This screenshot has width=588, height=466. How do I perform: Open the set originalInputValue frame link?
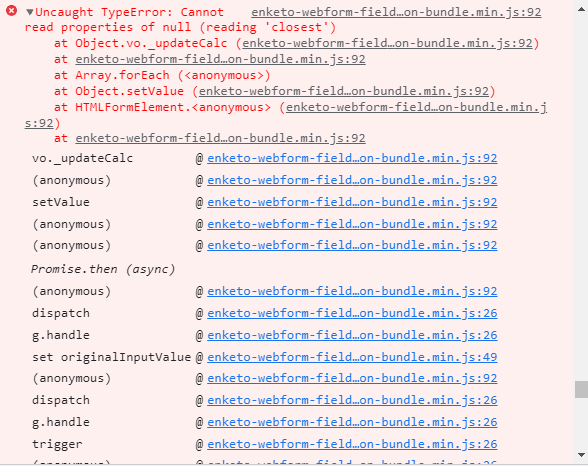(x=352, y=357)
